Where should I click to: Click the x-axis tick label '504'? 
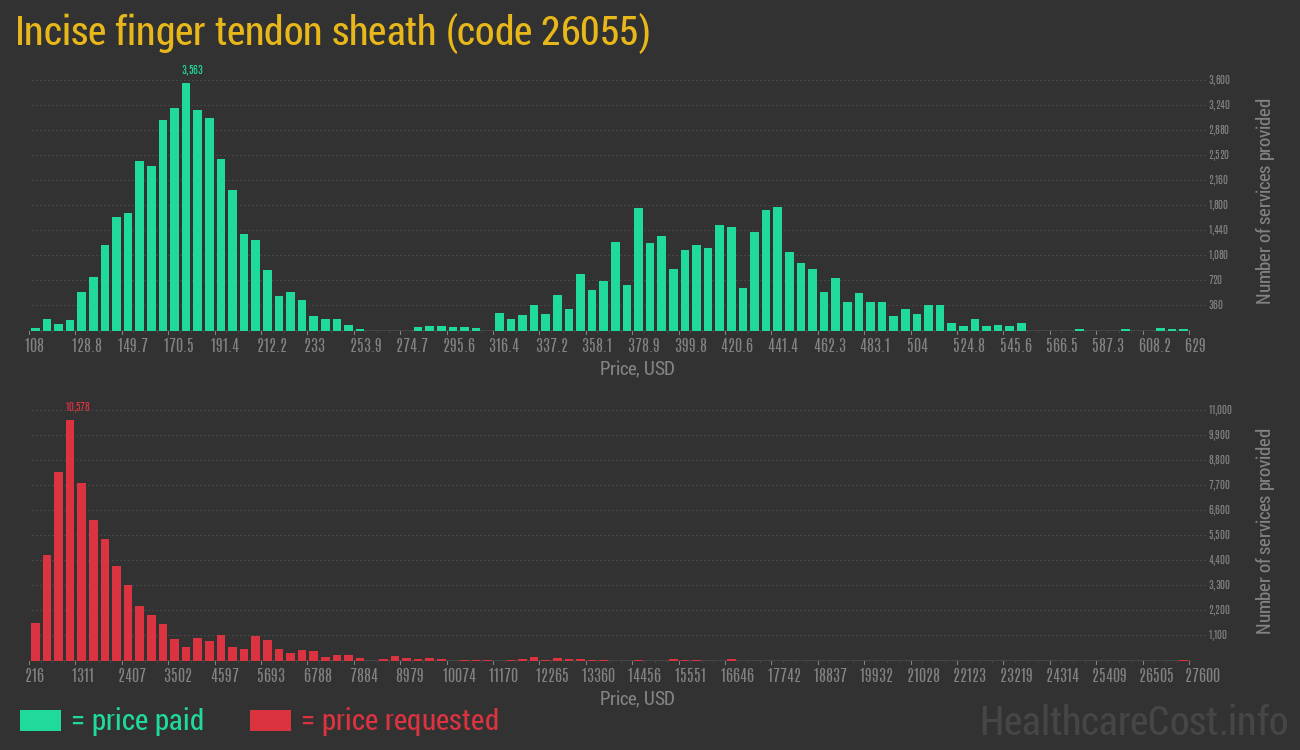918,346
